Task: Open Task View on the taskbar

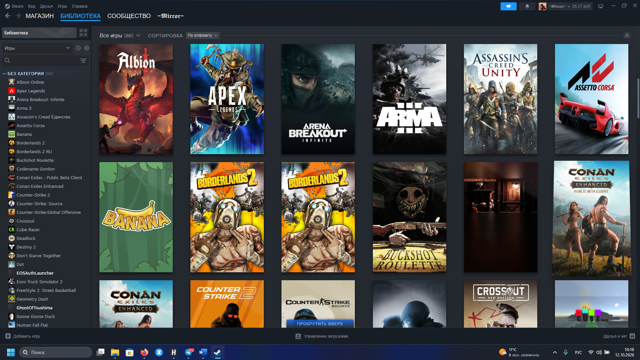Action: click(100, 352)
